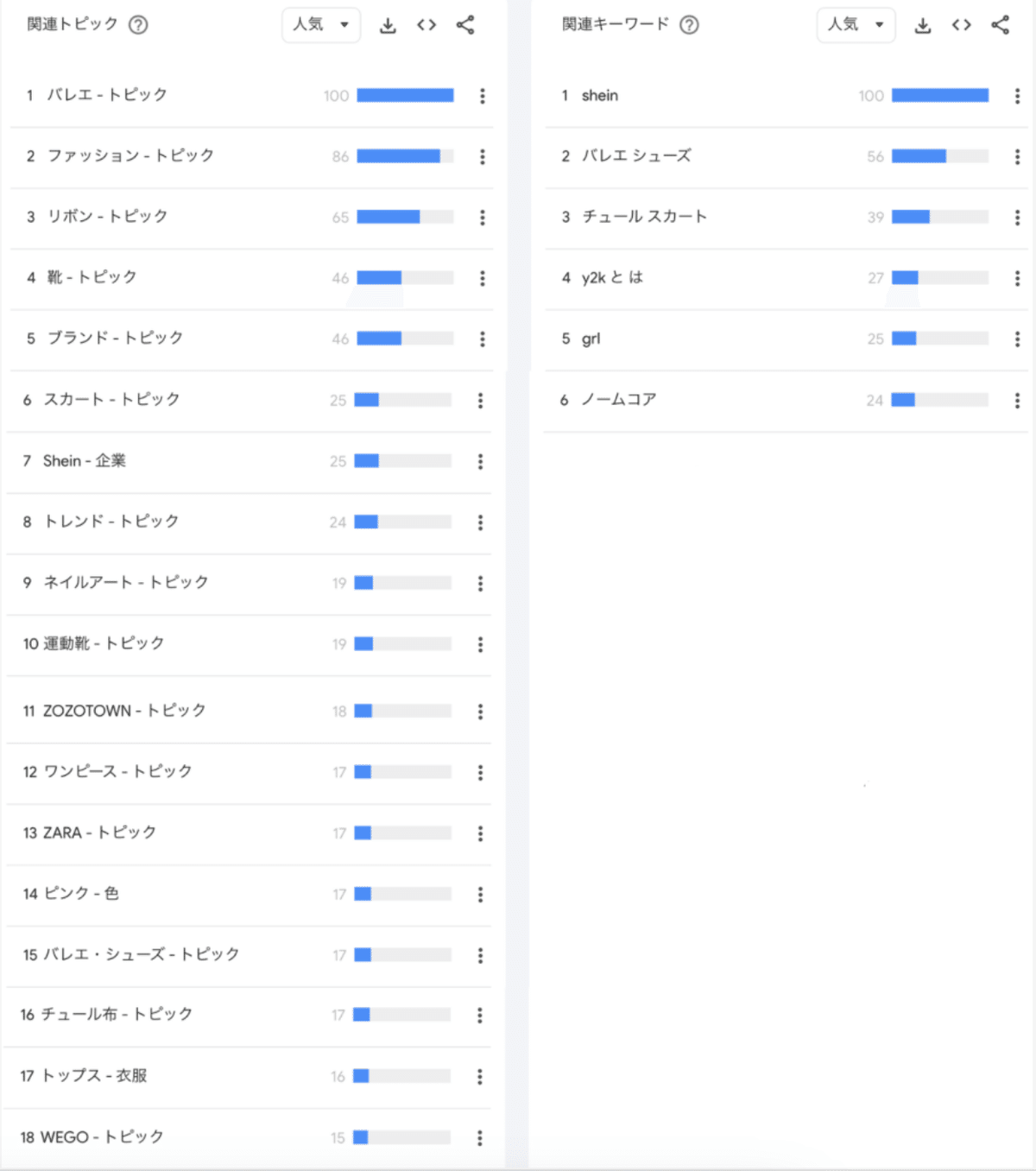
Task: Open more options for Shein - 企業
Action: [x=481, y=462]
